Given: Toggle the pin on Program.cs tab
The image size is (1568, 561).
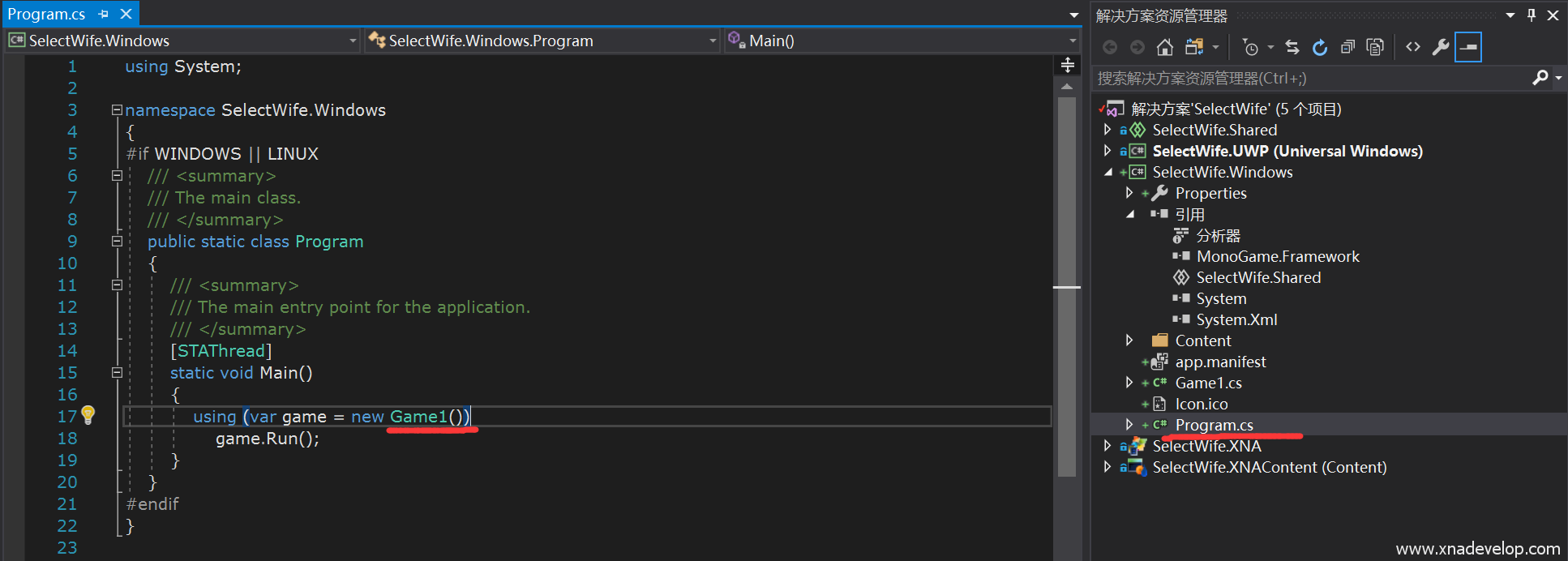Looking at the screenshot, I should tap(103, 14).
